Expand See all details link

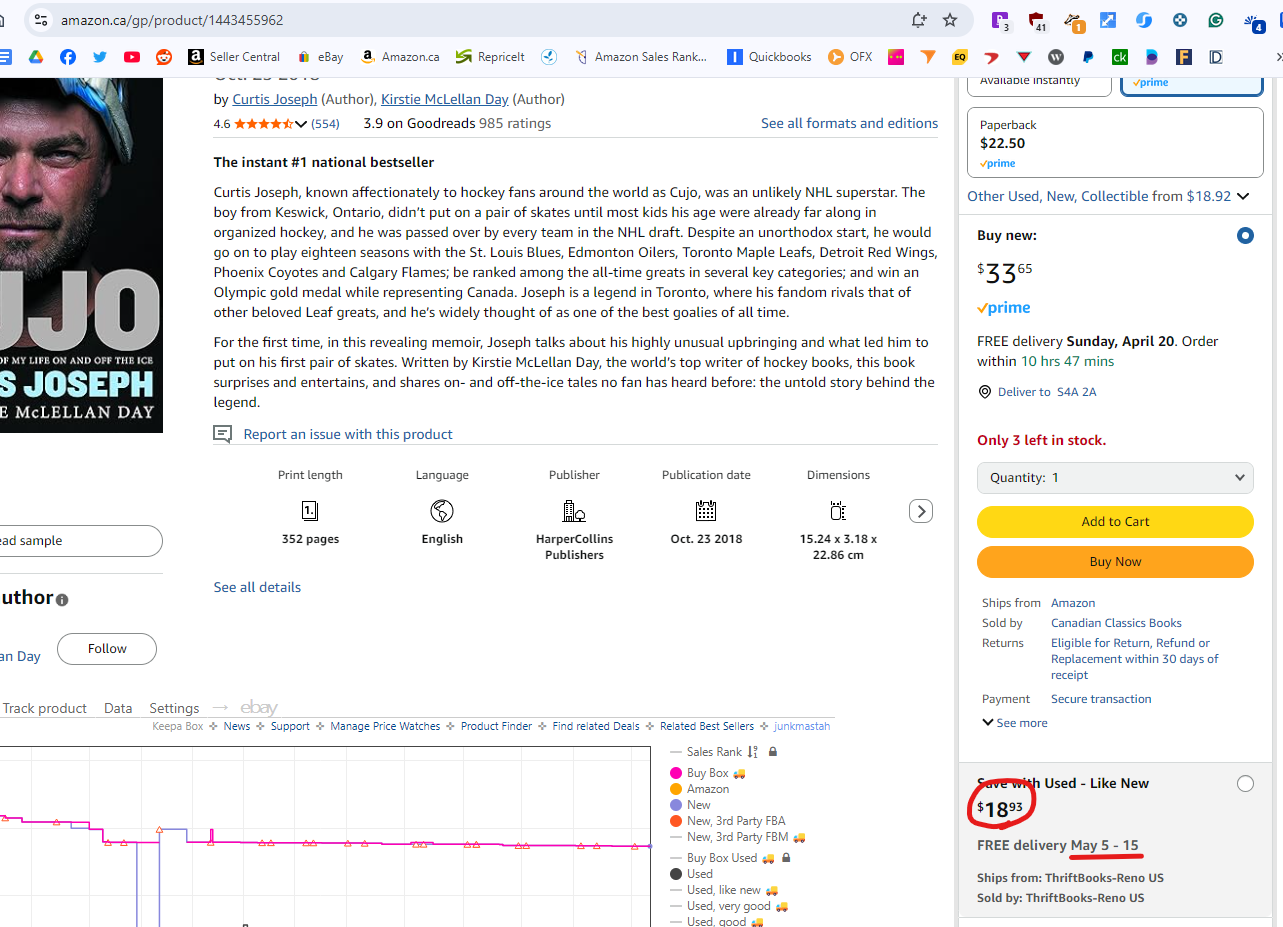pyautogui.click(x=257, y=587)
